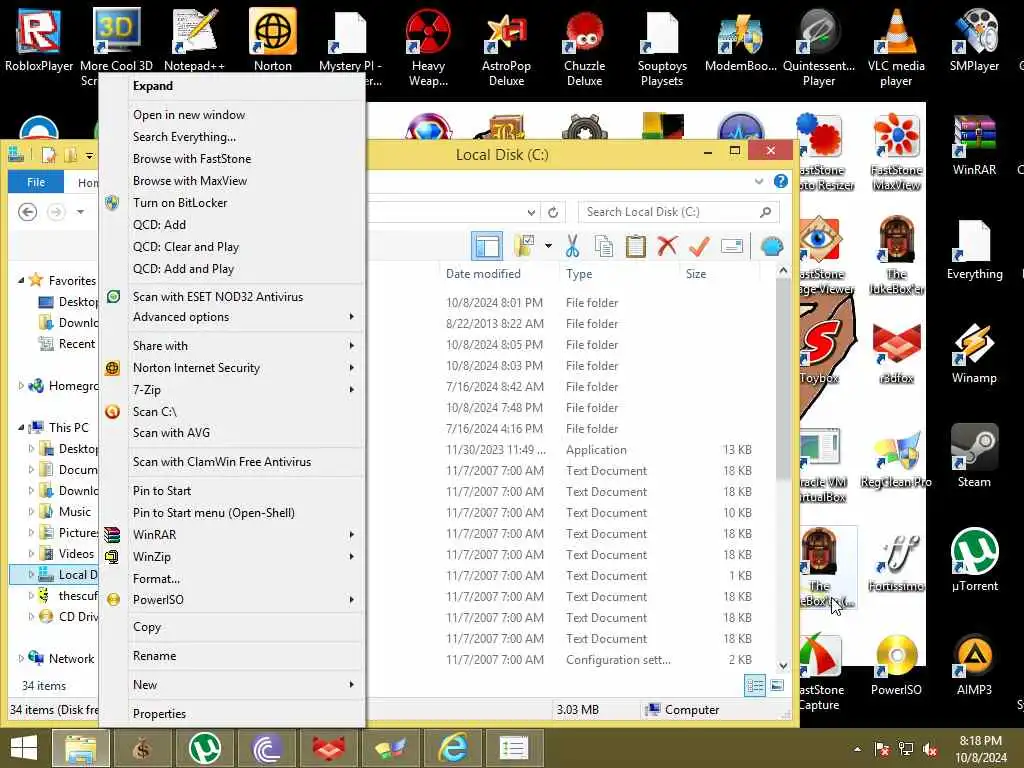Open address bar history dropdown
Screen dimensions: 1024x768
pos(532,212)
